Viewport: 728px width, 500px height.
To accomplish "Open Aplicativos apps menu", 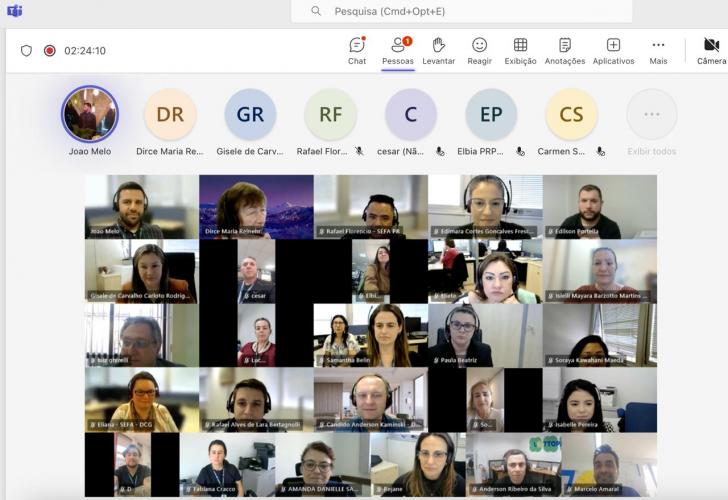I will tap(613, 50).
